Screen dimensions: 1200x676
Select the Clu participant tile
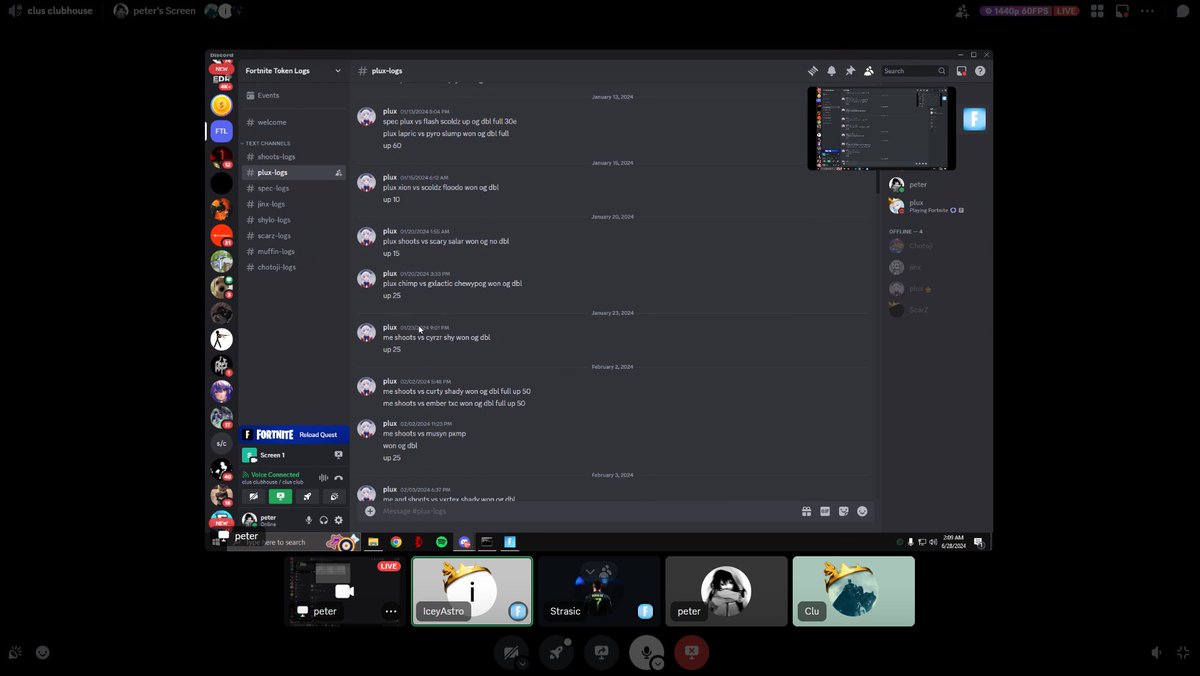[x=853, y=591]
